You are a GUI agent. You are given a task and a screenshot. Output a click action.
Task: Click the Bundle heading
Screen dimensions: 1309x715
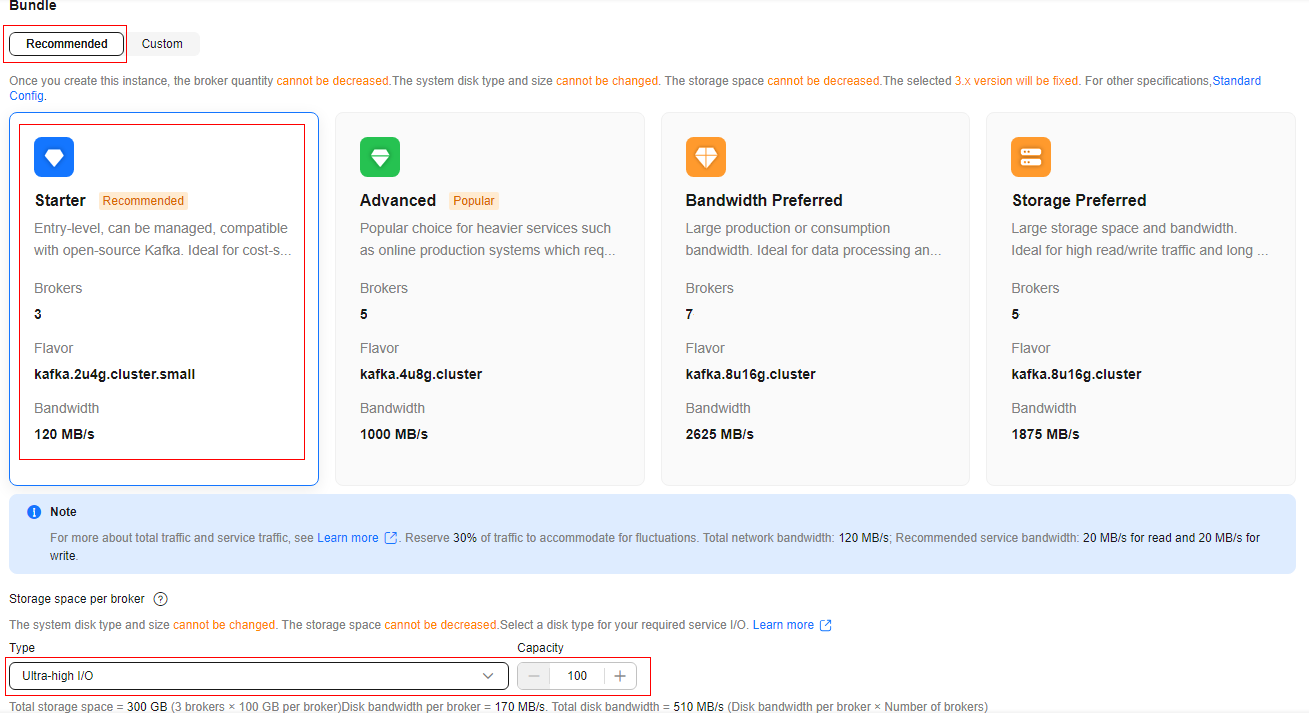tap(33, 6)
